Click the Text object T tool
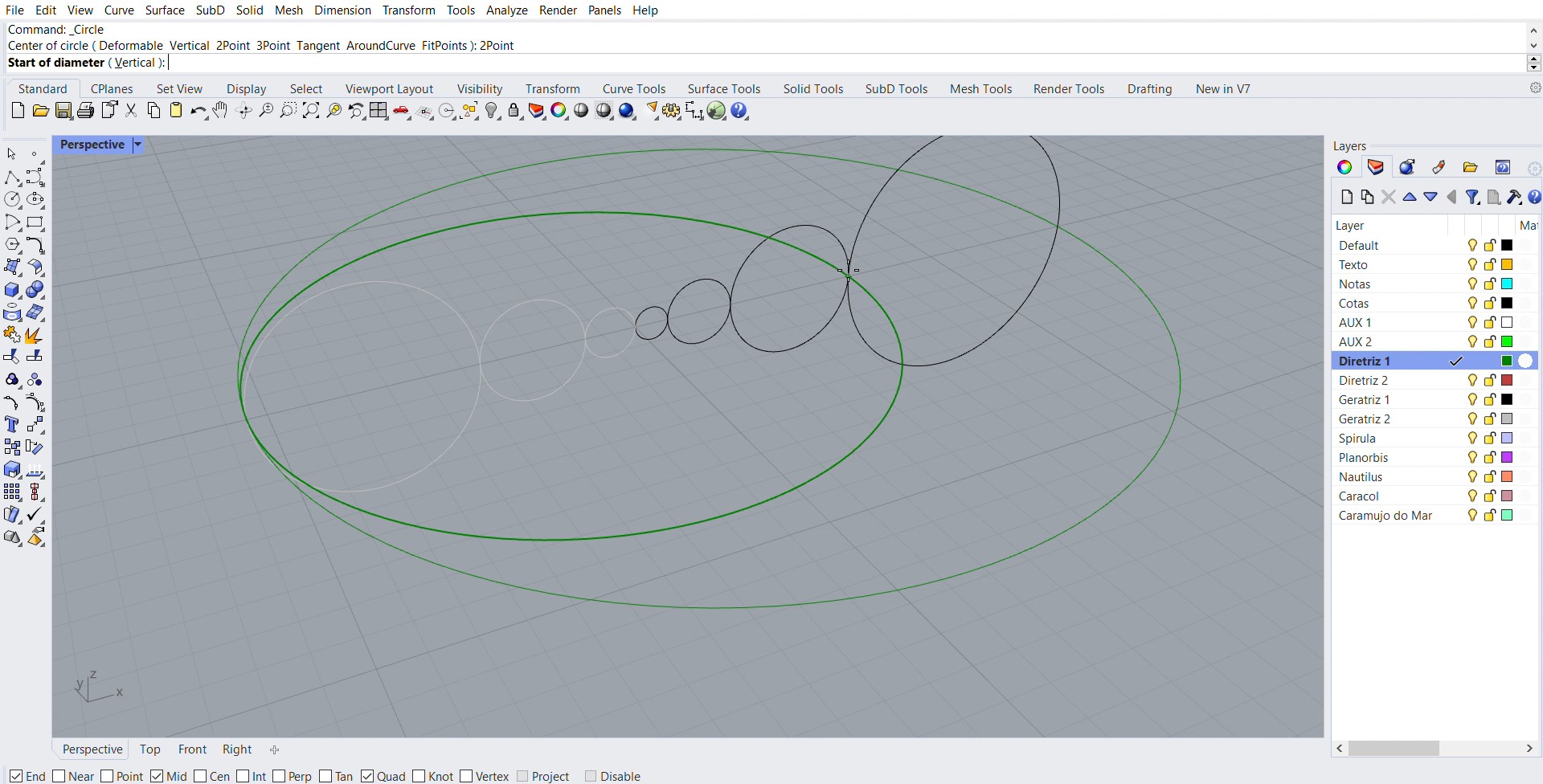1543x784 pixels. (12, 424)
